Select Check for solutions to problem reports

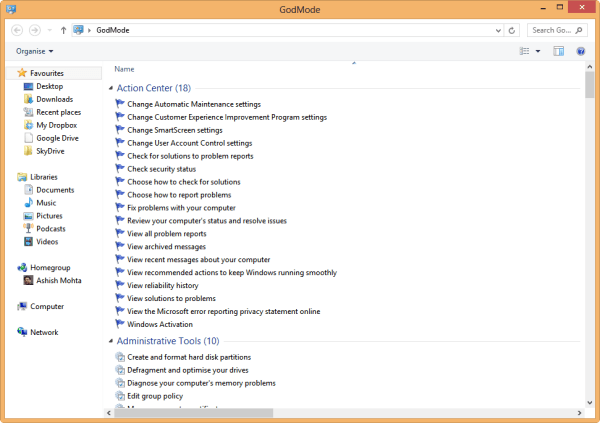click(x=190, y=156)
